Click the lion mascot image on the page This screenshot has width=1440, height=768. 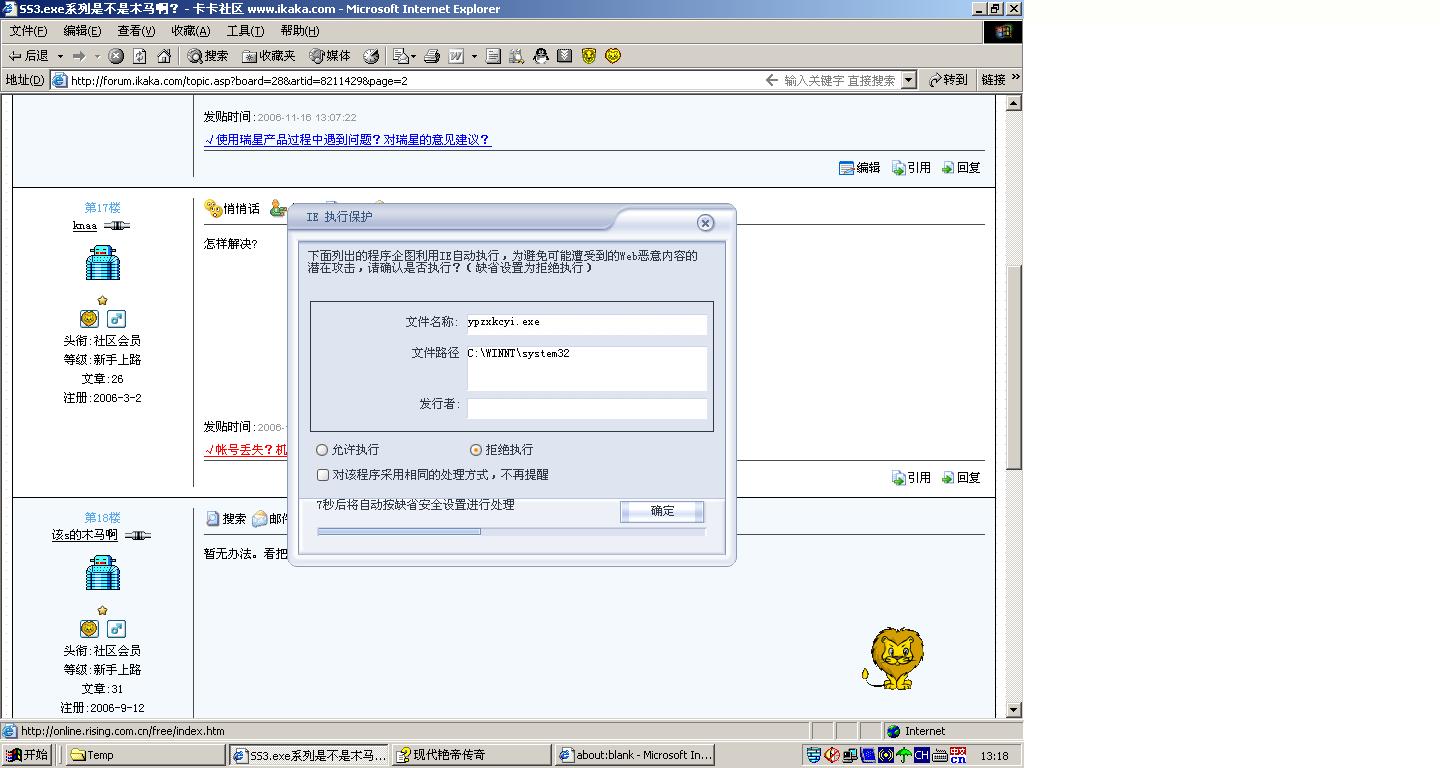click(x=893, y=659)
